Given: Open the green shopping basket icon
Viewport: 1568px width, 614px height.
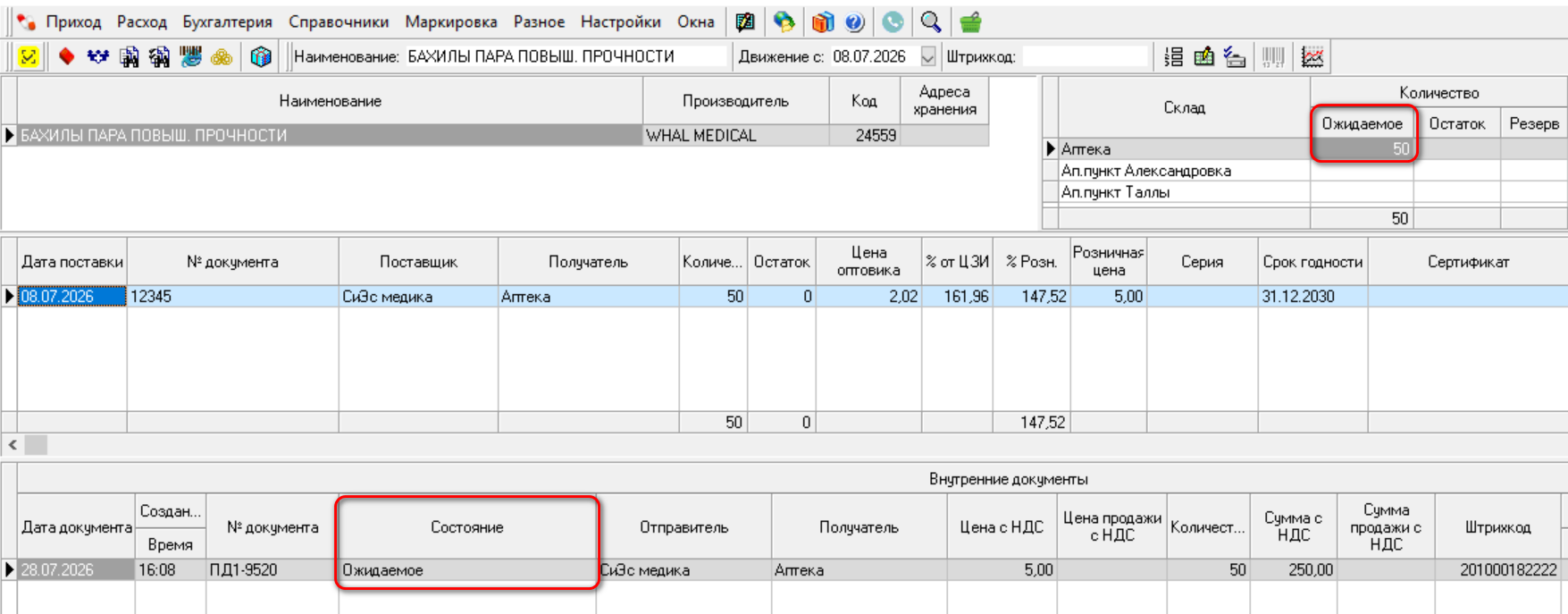Looking at the screenshot, I should [x=970, y=21].
